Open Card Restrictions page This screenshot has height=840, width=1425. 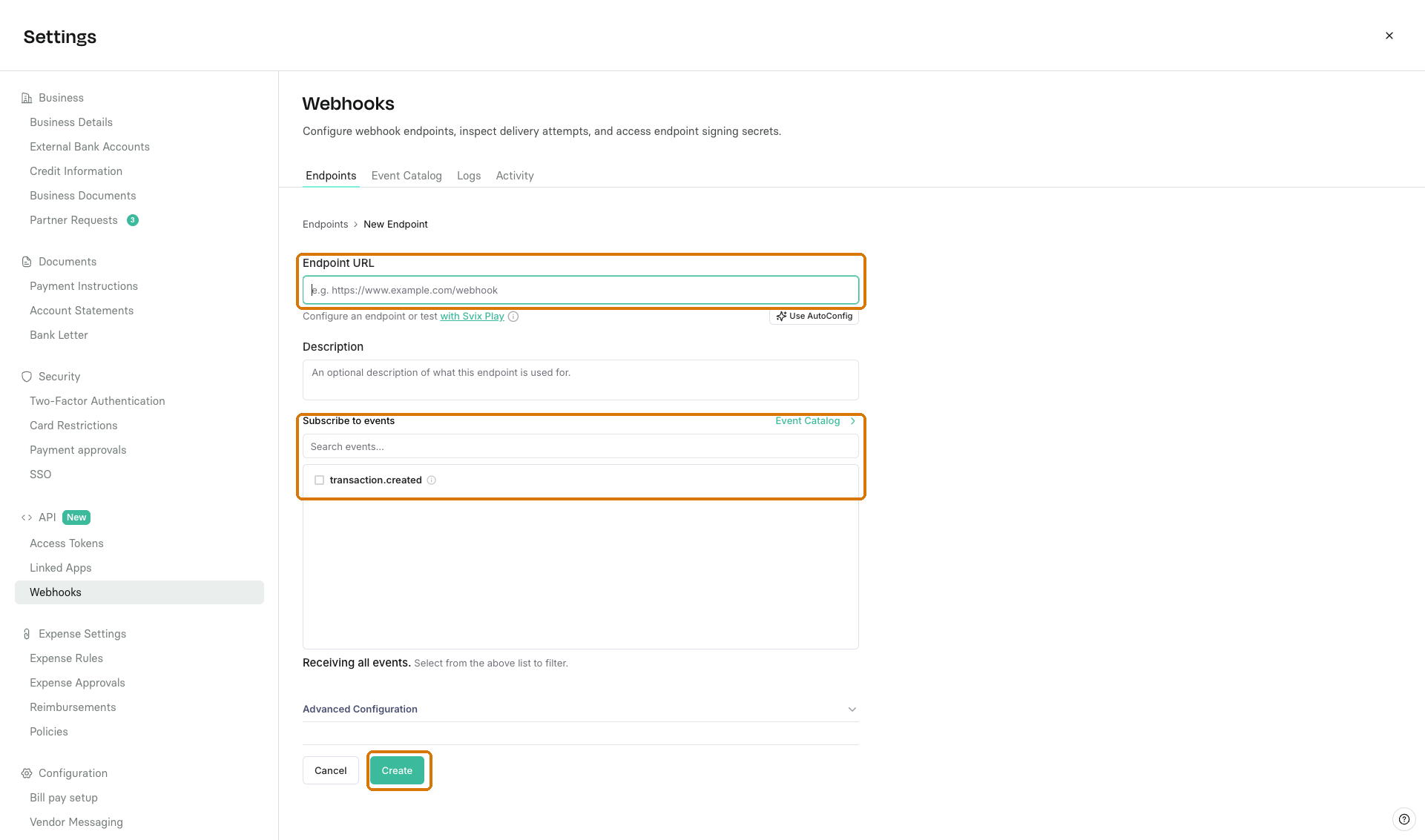point(73,426)
